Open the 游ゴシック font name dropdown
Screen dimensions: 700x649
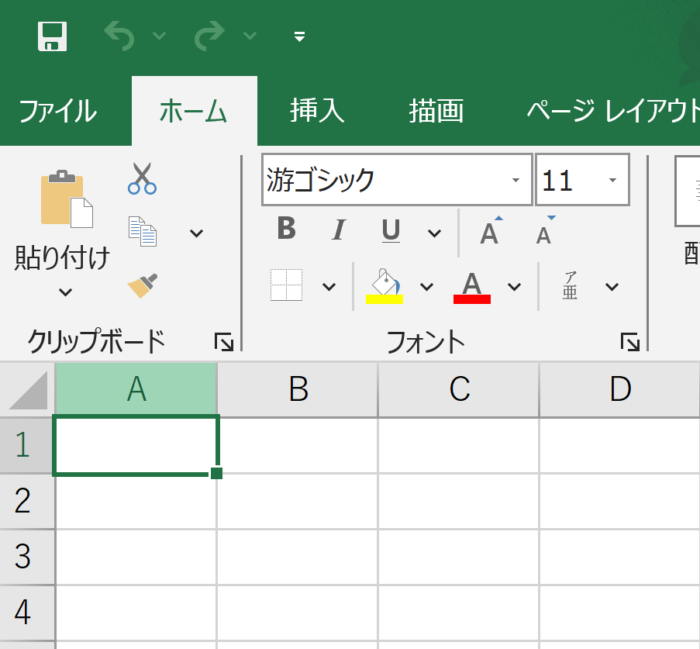516,181
